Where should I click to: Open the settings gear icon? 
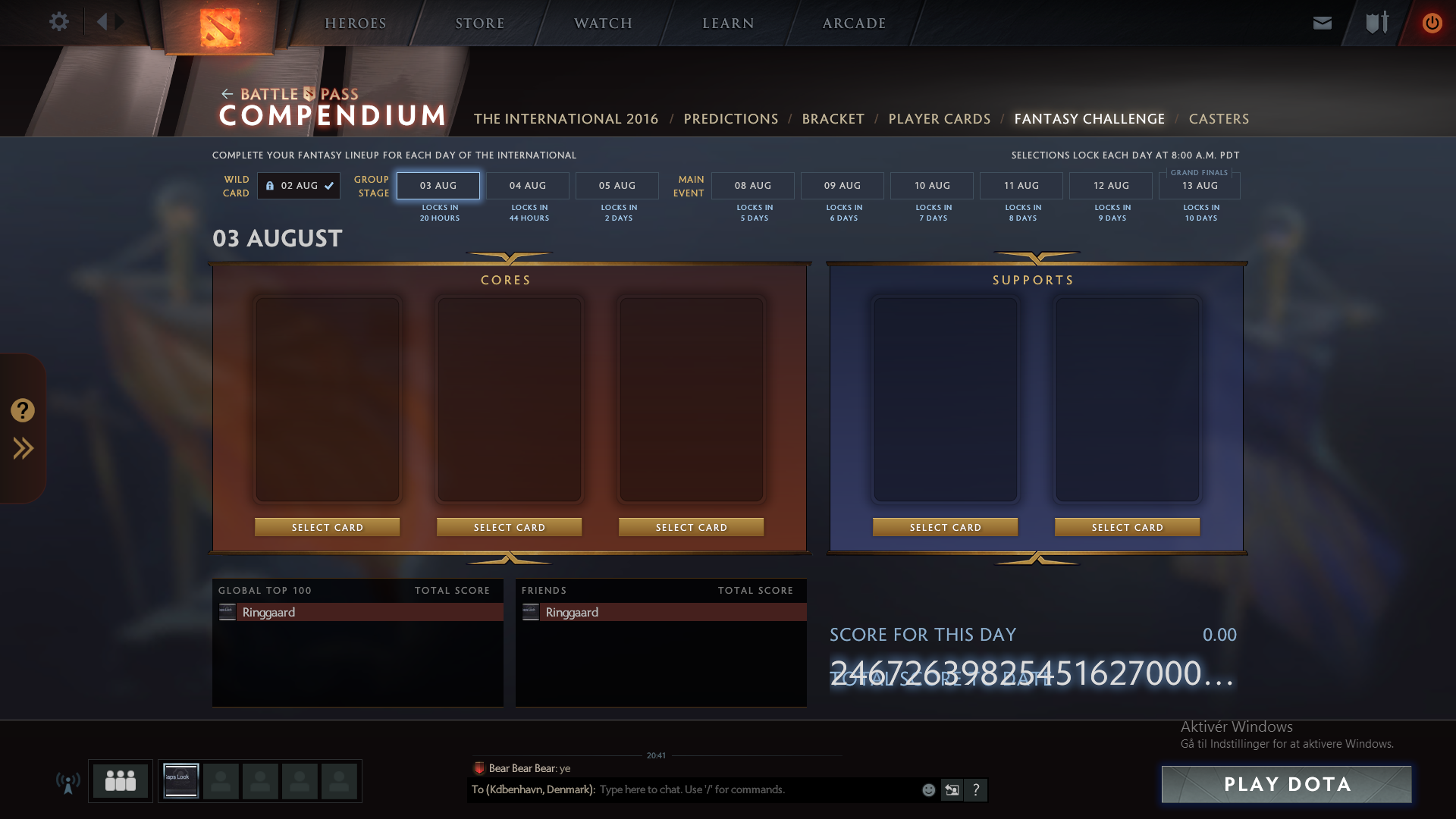point(58,22)
